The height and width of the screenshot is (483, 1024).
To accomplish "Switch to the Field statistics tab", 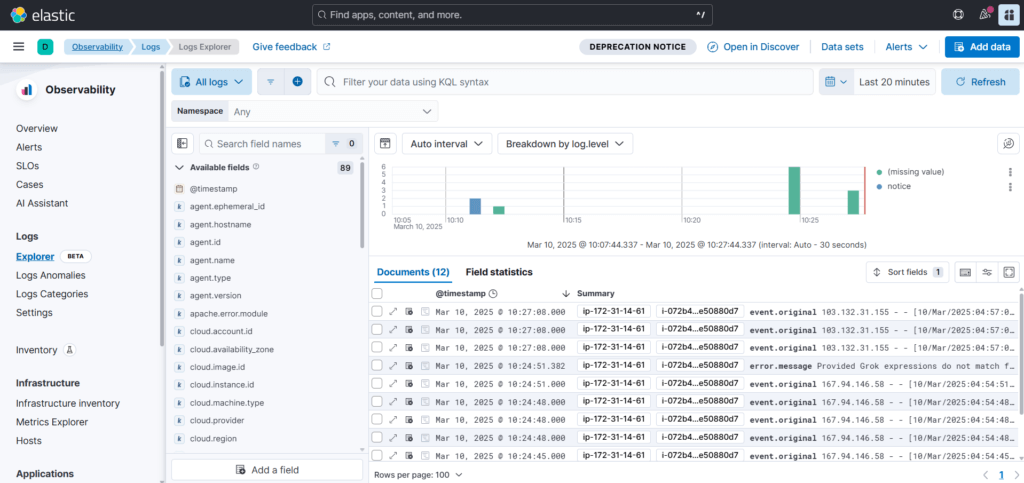I will point(499,272).
